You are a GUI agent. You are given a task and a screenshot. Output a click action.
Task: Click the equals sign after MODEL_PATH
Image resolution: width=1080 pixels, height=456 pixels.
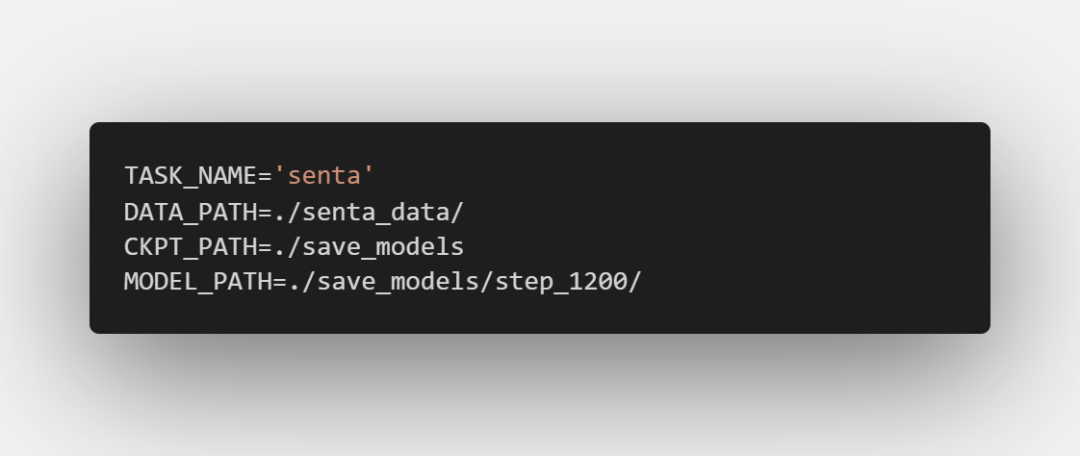[x=280, y=282]
